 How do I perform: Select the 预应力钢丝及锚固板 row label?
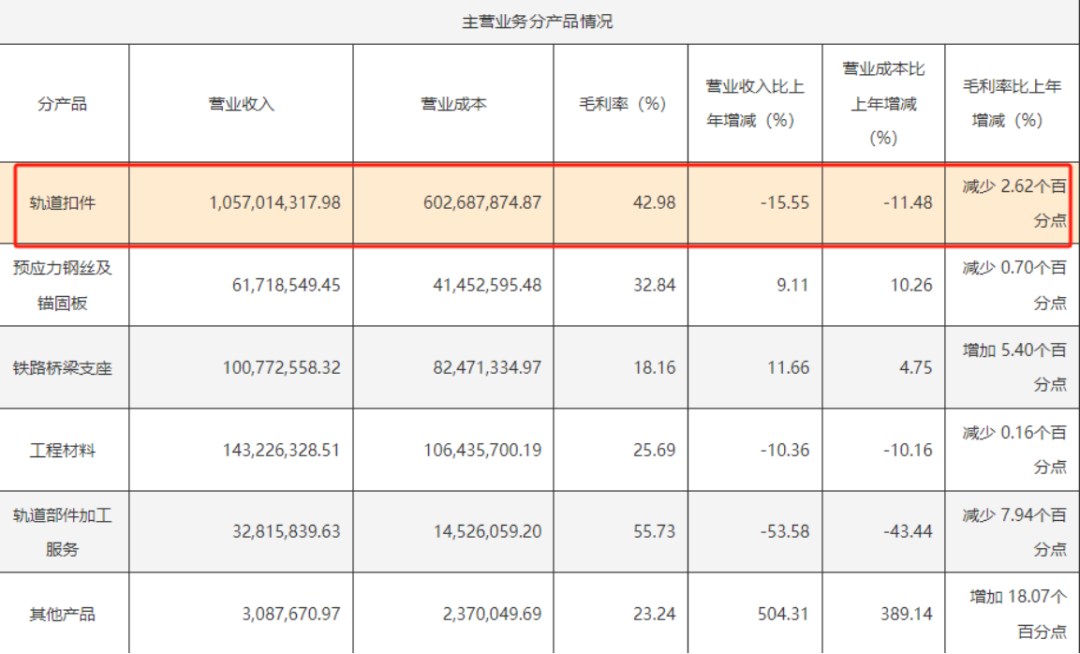pyautogui.click(x=63, y=285)
